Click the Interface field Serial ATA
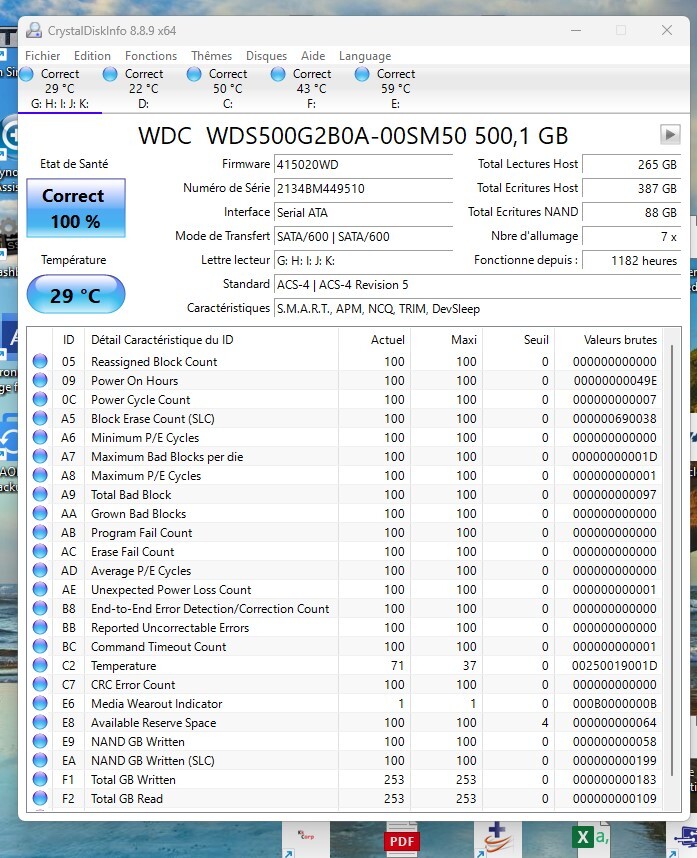The height and width of the screenshot is (858, 697). click(363, 213)
